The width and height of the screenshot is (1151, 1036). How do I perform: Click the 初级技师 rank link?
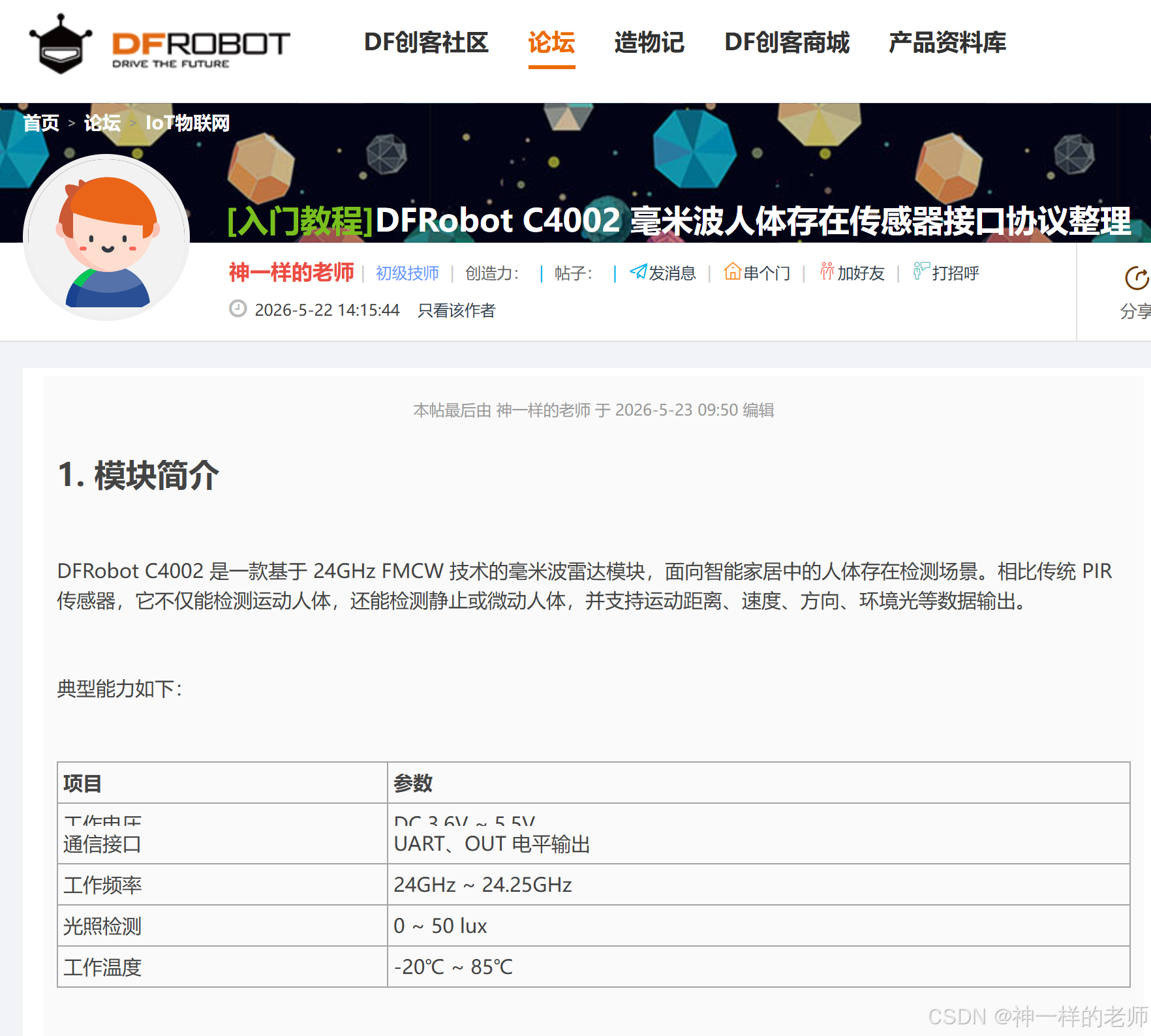(407, 273)
